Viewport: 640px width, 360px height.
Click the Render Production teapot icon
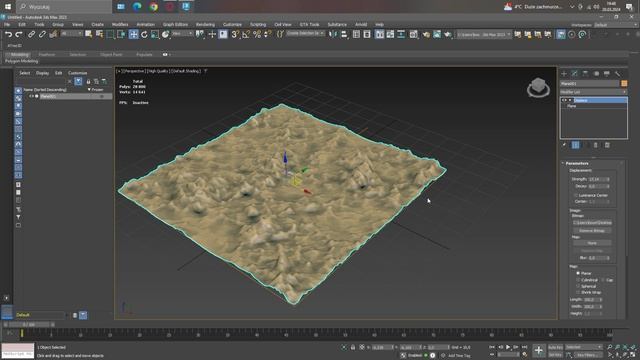point(448,35)
